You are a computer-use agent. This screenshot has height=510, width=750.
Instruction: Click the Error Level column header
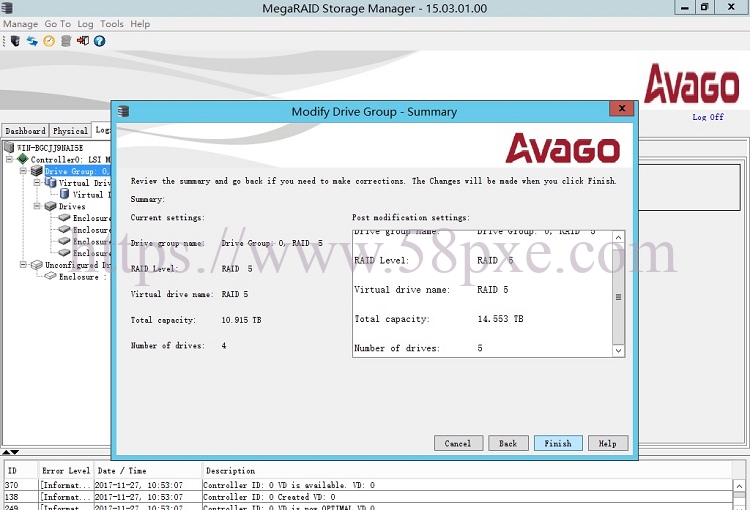[x=66, y=471]
